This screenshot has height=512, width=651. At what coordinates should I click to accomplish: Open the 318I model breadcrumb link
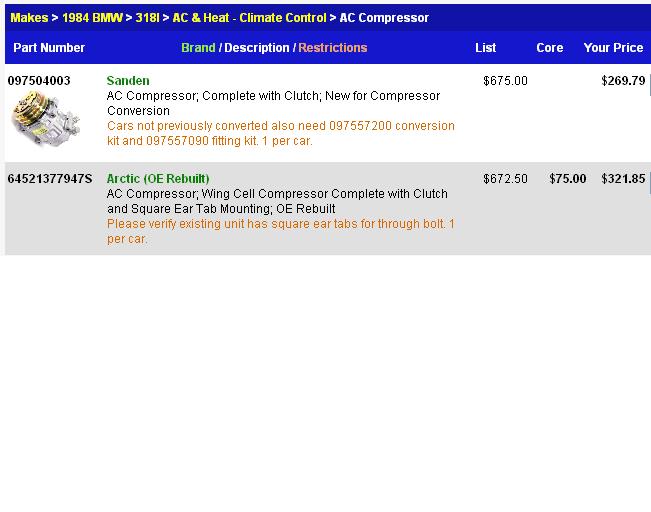148,18
